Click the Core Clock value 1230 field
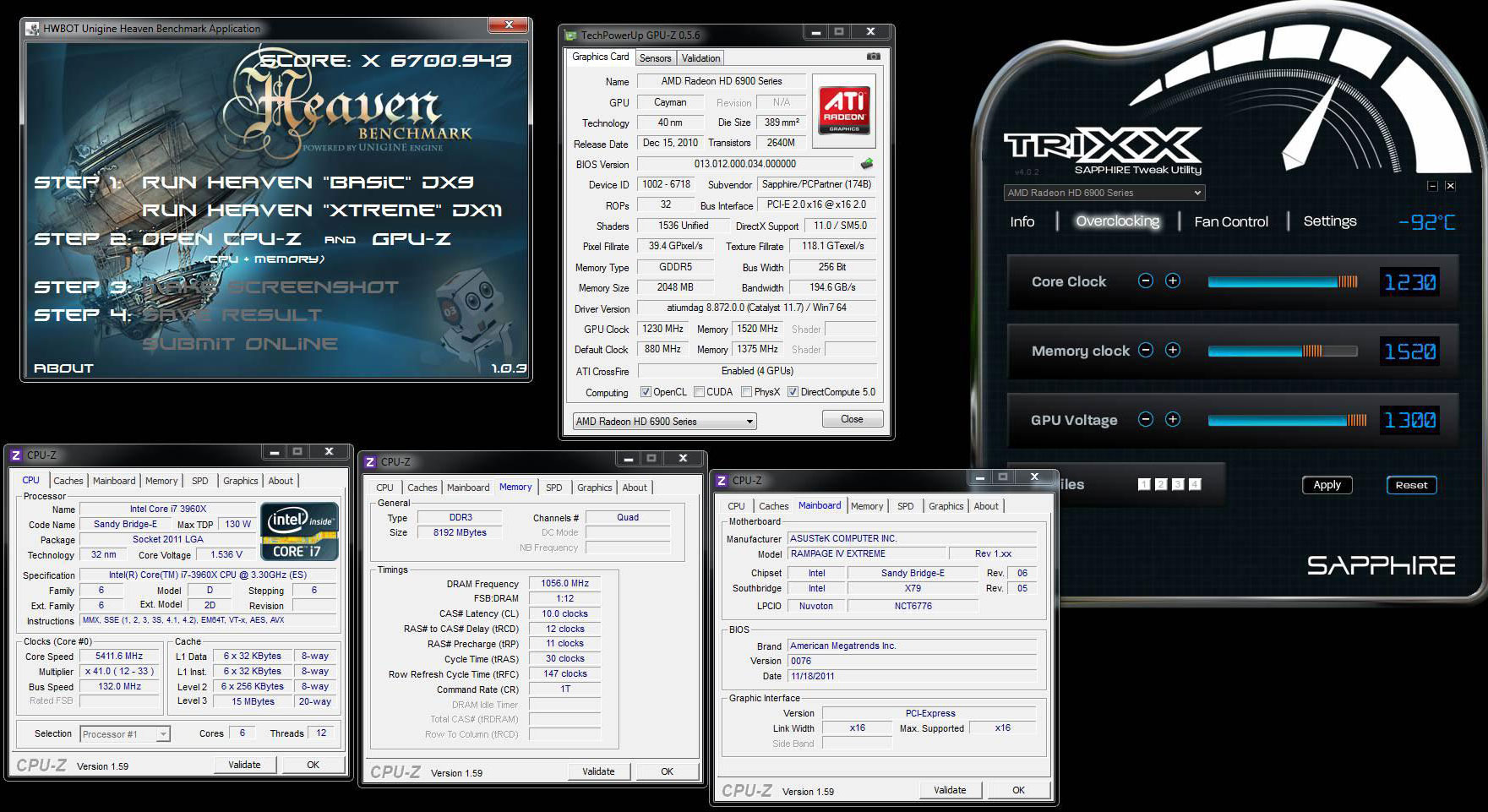The height and width of the screenshot is (812, 1488). (1409, 282)
